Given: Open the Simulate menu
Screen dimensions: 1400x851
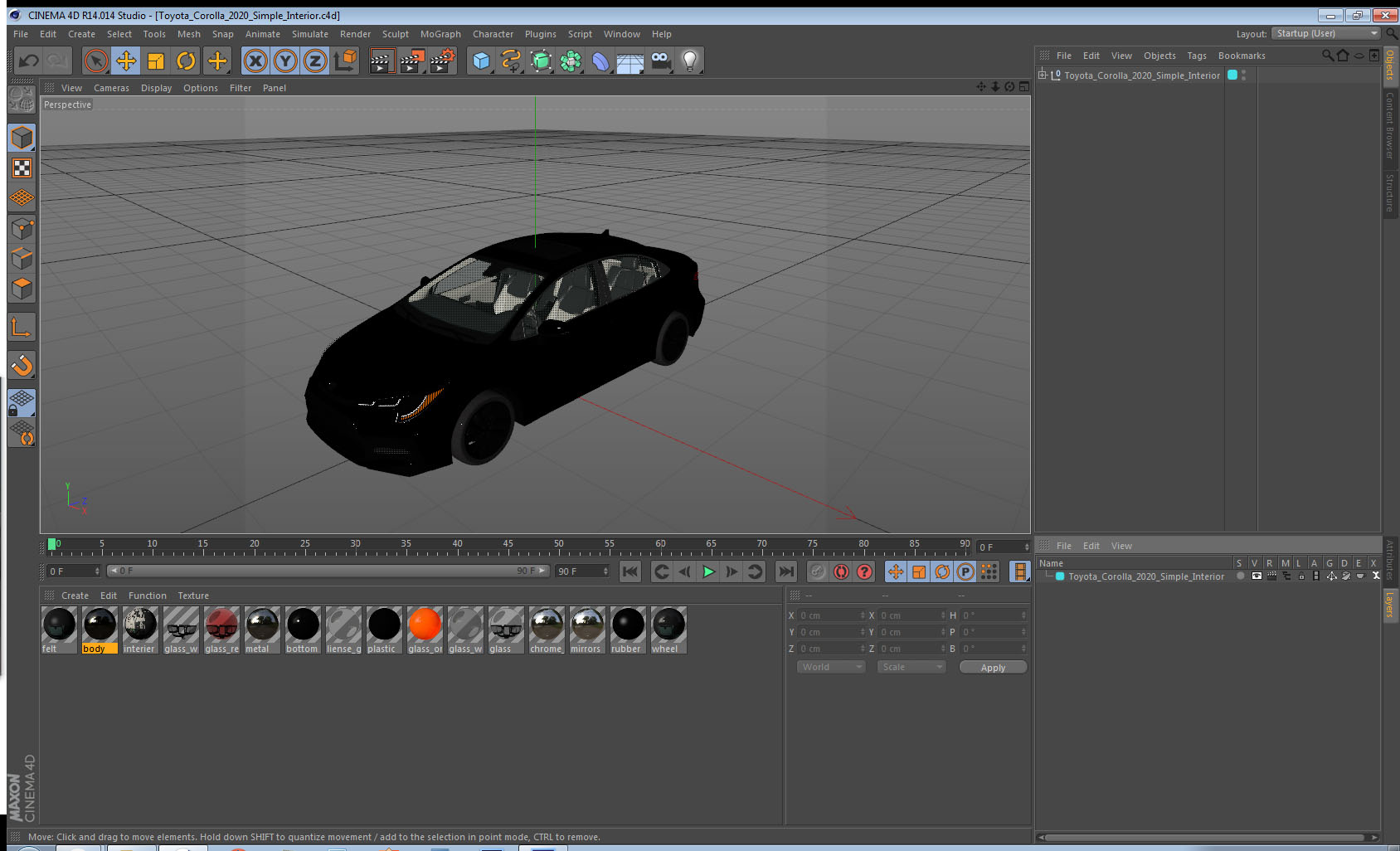Looking at the screenshot, I should [309, 34].
